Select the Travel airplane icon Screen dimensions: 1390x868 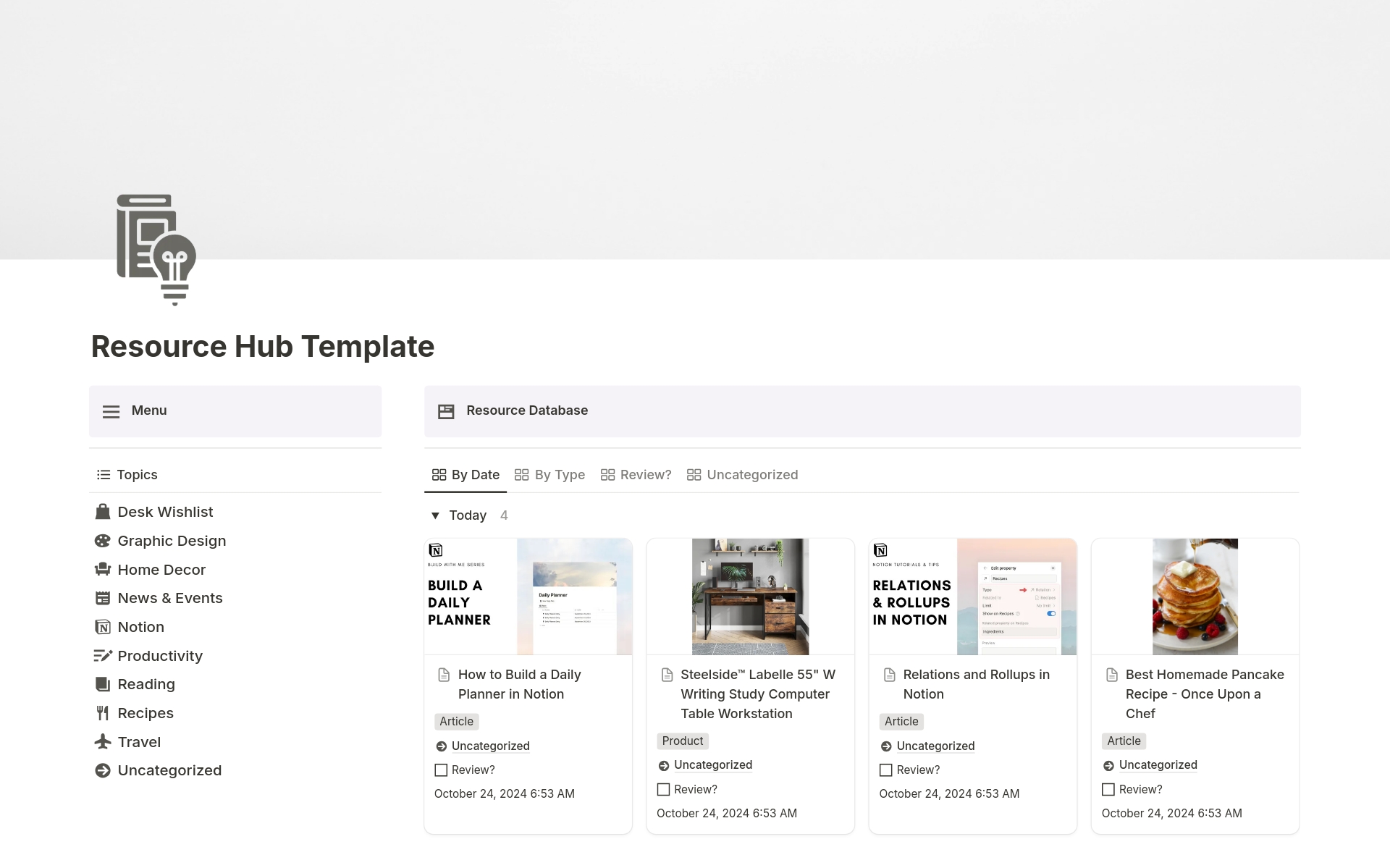pos(104,742)
